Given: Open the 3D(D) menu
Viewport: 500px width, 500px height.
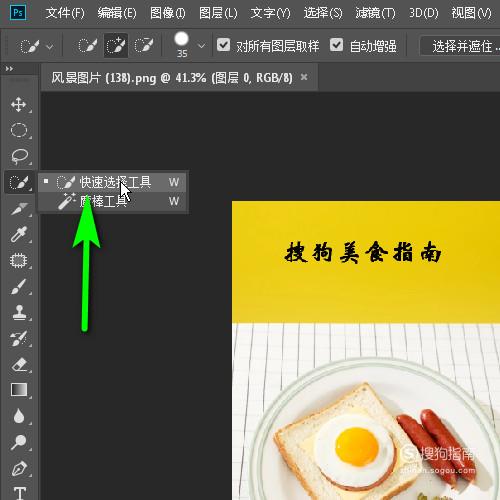Looking at the screenshot, I should coord(424,13).
